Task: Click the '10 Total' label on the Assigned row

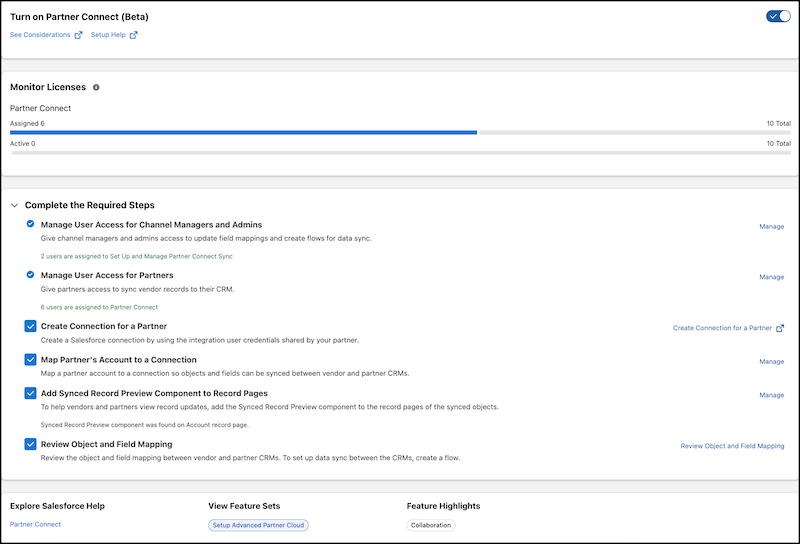Action: coord(779,123)
